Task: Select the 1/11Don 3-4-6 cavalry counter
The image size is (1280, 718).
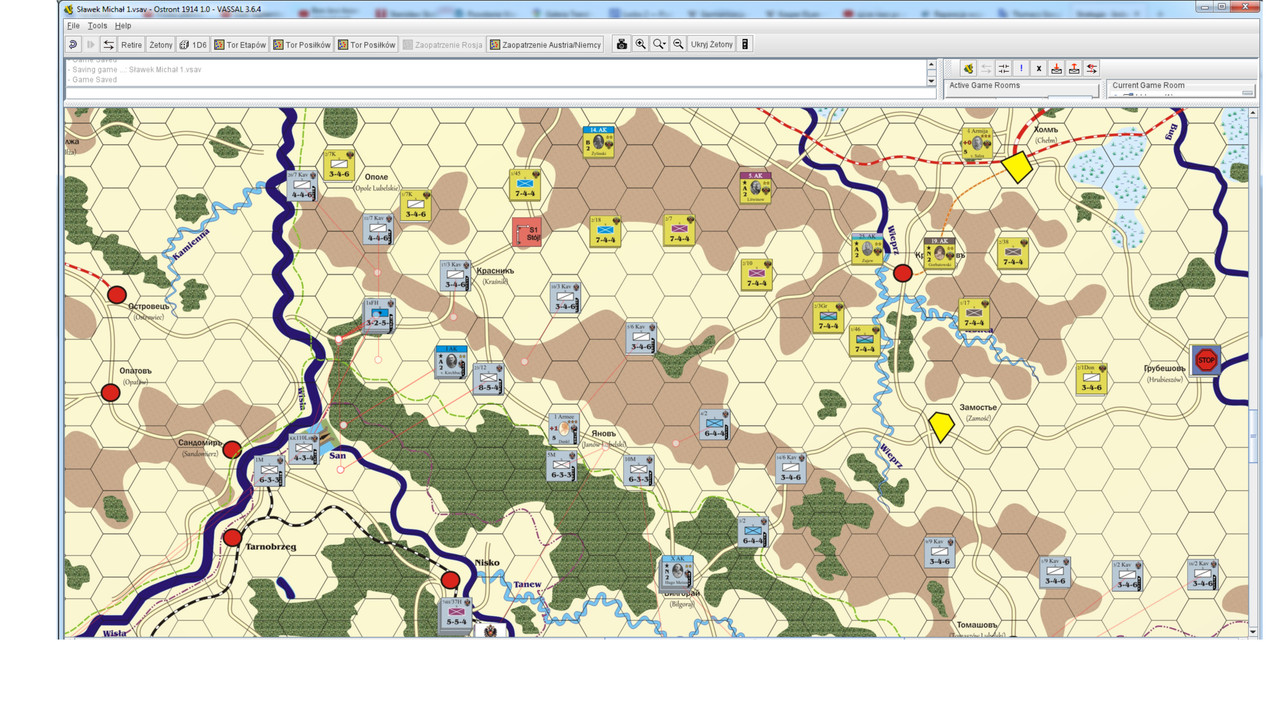Action: (1091, 378)
